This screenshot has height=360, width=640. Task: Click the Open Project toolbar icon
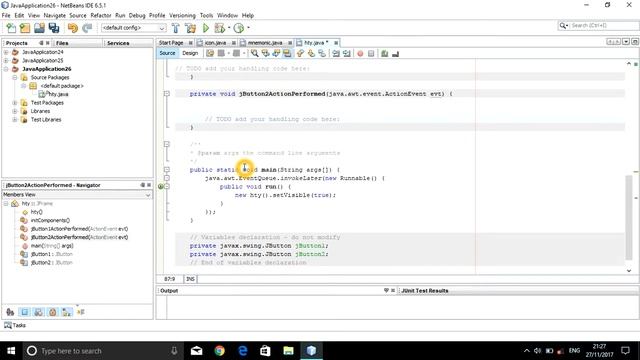click(x=39, y=28)
